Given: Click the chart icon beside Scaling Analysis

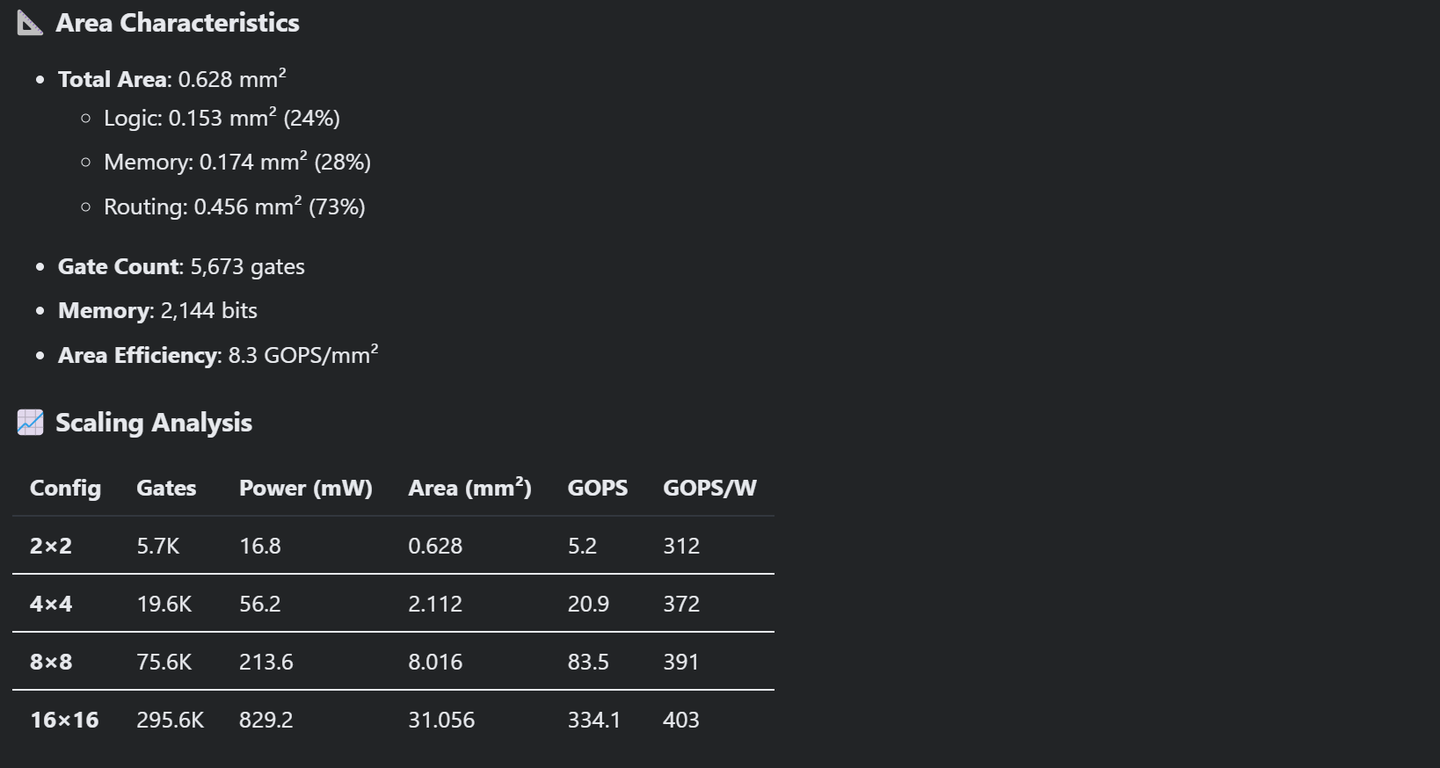Looking at the screenshot, I should (30, 423).
